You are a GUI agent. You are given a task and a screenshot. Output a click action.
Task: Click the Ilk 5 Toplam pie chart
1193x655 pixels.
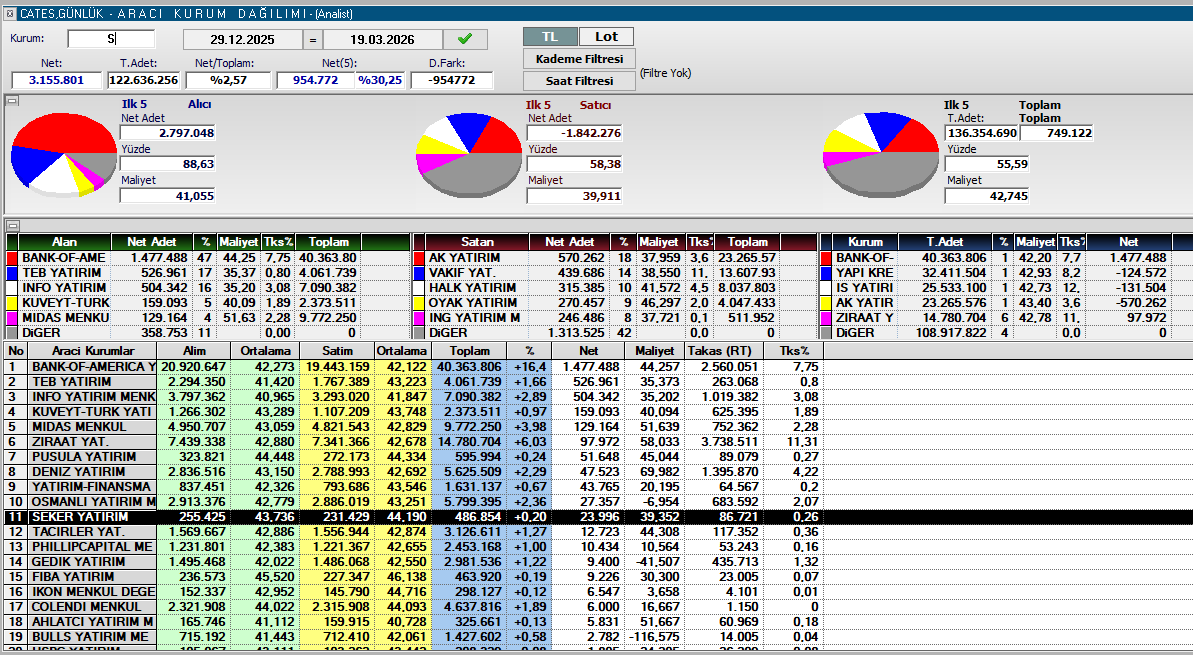pyautogui.click(x=881, y=156)
